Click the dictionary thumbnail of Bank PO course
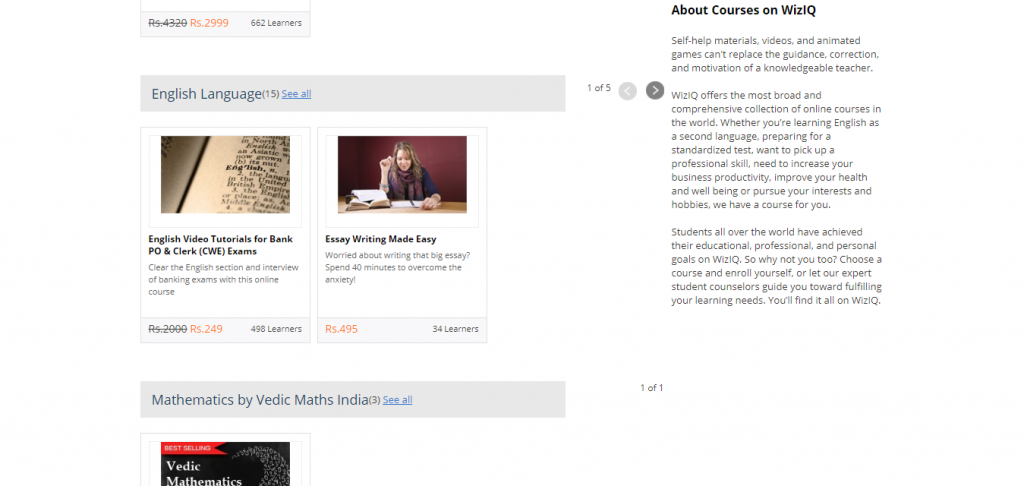 click(x=225, y=174)
